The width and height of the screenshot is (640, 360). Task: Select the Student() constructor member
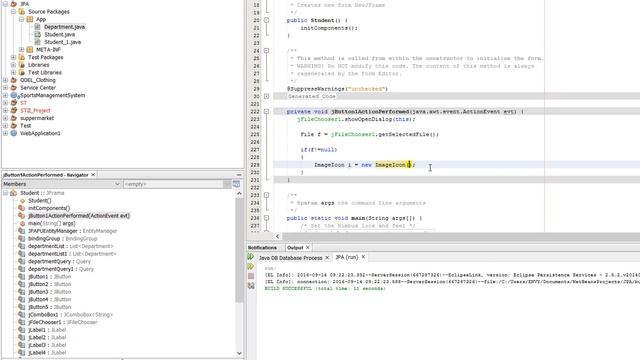point(40,200)
